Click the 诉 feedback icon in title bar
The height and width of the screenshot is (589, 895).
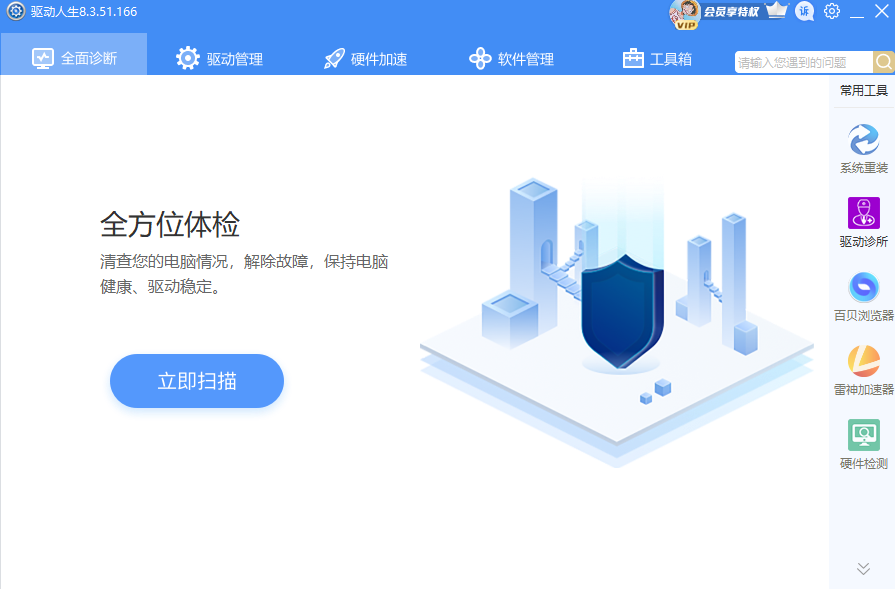(804, 11)
